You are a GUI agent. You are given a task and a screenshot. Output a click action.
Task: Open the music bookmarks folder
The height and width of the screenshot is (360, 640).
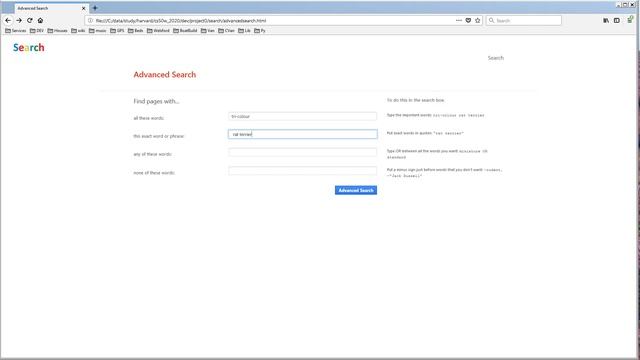coord(98,31)
